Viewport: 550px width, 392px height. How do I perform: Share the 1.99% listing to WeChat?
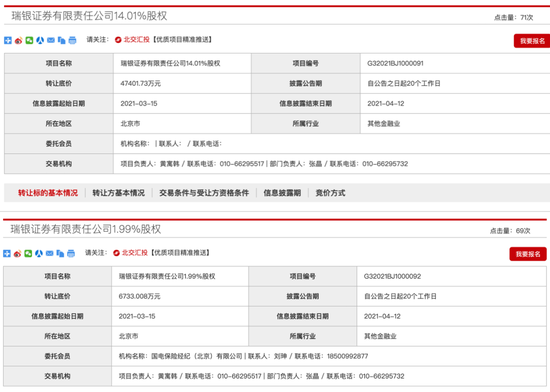click(28, 253)
